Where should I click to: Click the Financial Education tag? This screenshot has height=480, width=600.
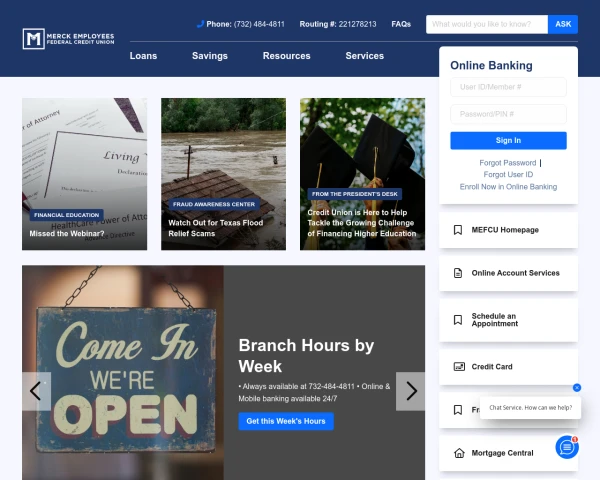pyautogui.click(x=67, y=215)
